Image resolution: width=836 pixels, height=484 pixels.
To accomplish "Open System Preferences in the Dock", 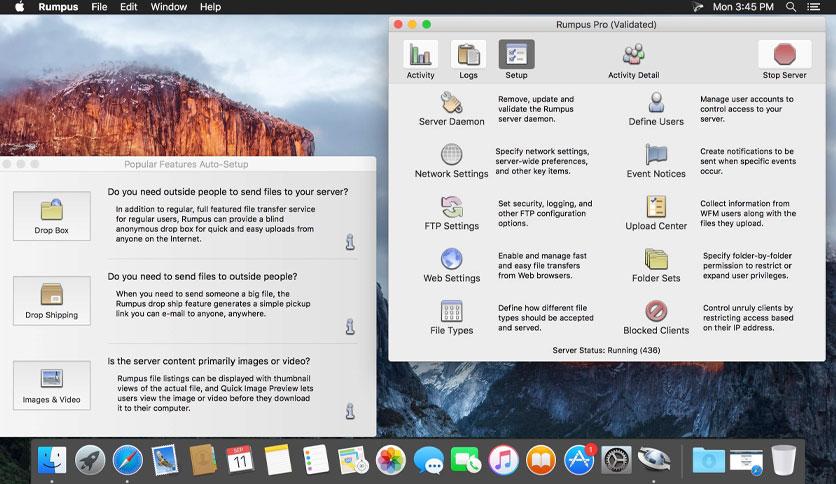I will (x=616, y=459).
